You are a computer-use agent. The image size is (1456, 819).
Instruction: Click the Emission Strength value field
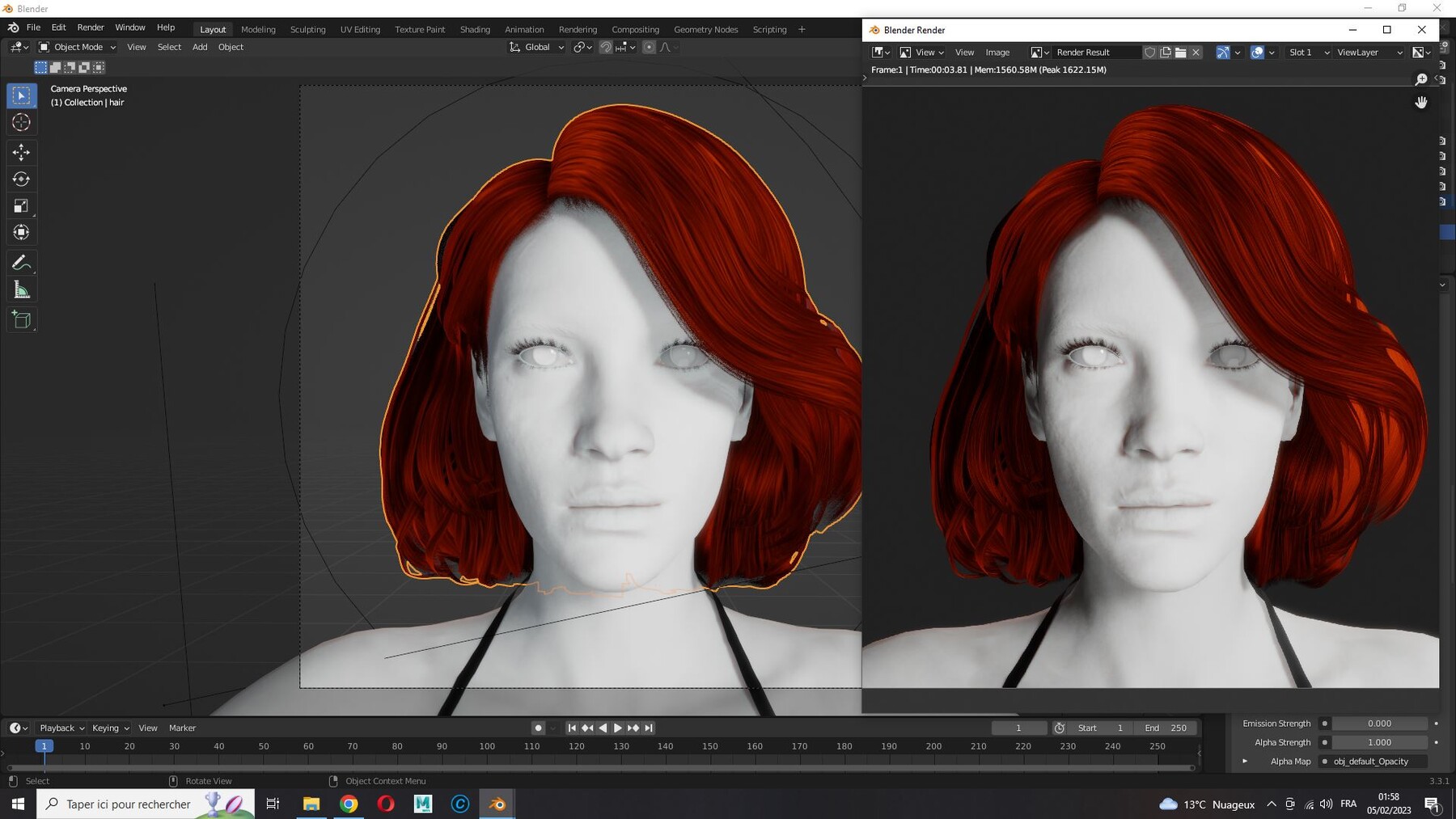click(1379, 724)
